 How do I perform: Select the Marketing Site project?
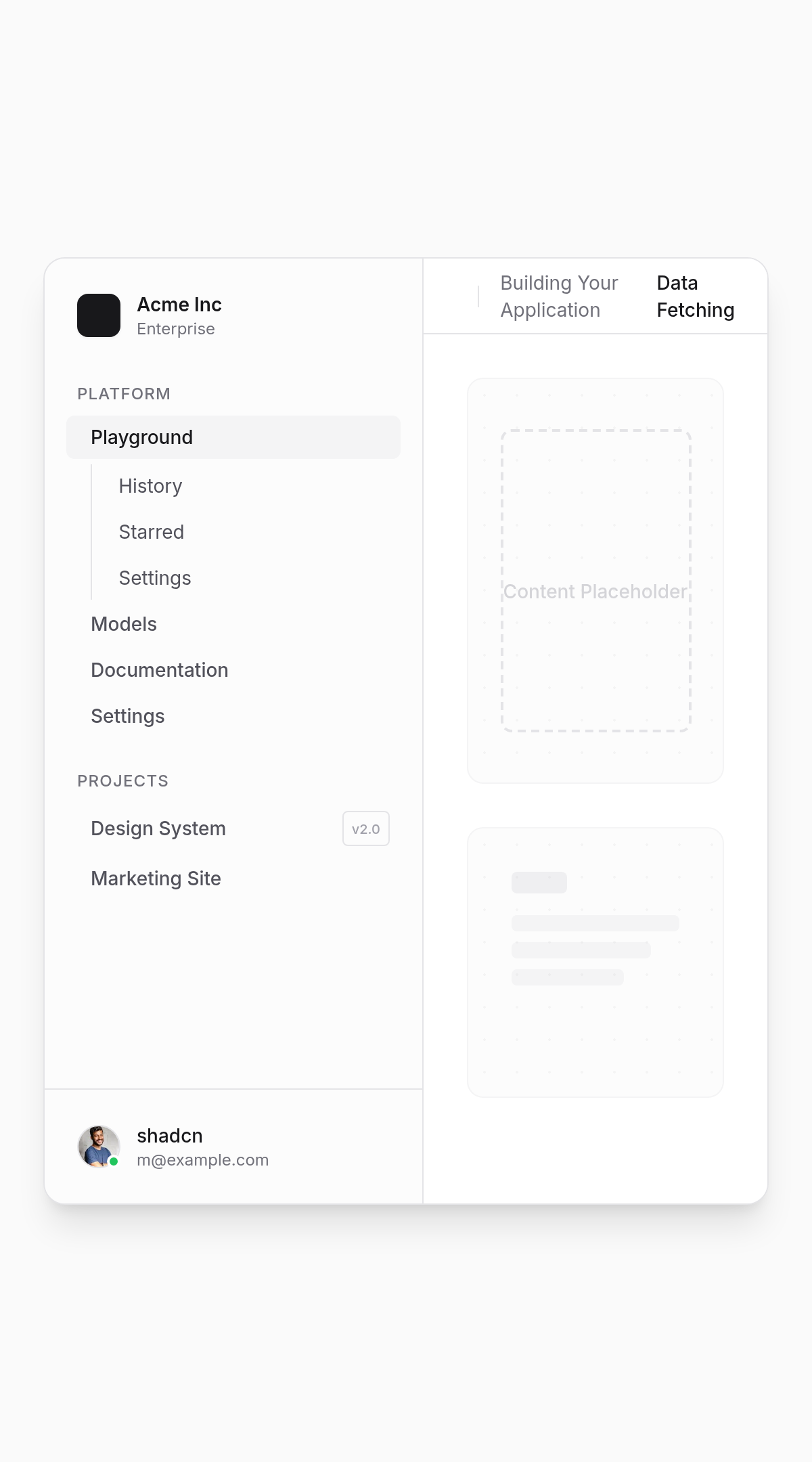[156, 878]
